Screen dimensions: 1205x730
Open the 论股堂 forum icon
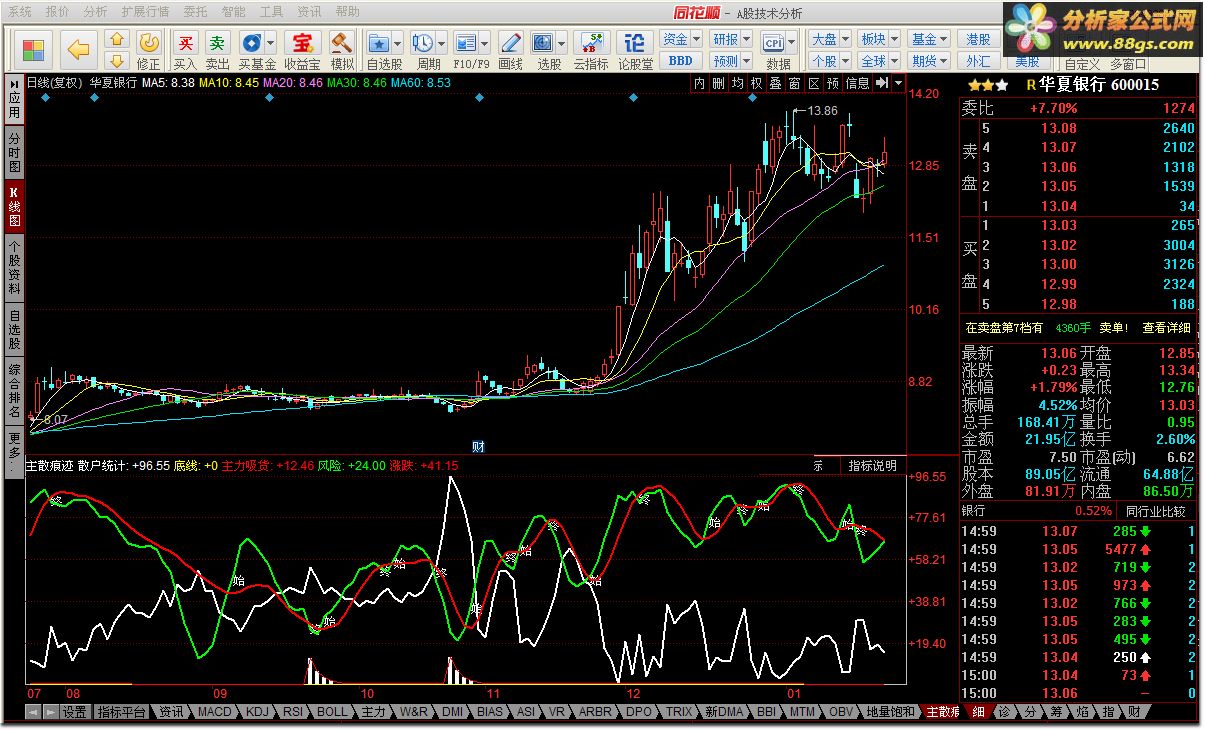[634, 42]
